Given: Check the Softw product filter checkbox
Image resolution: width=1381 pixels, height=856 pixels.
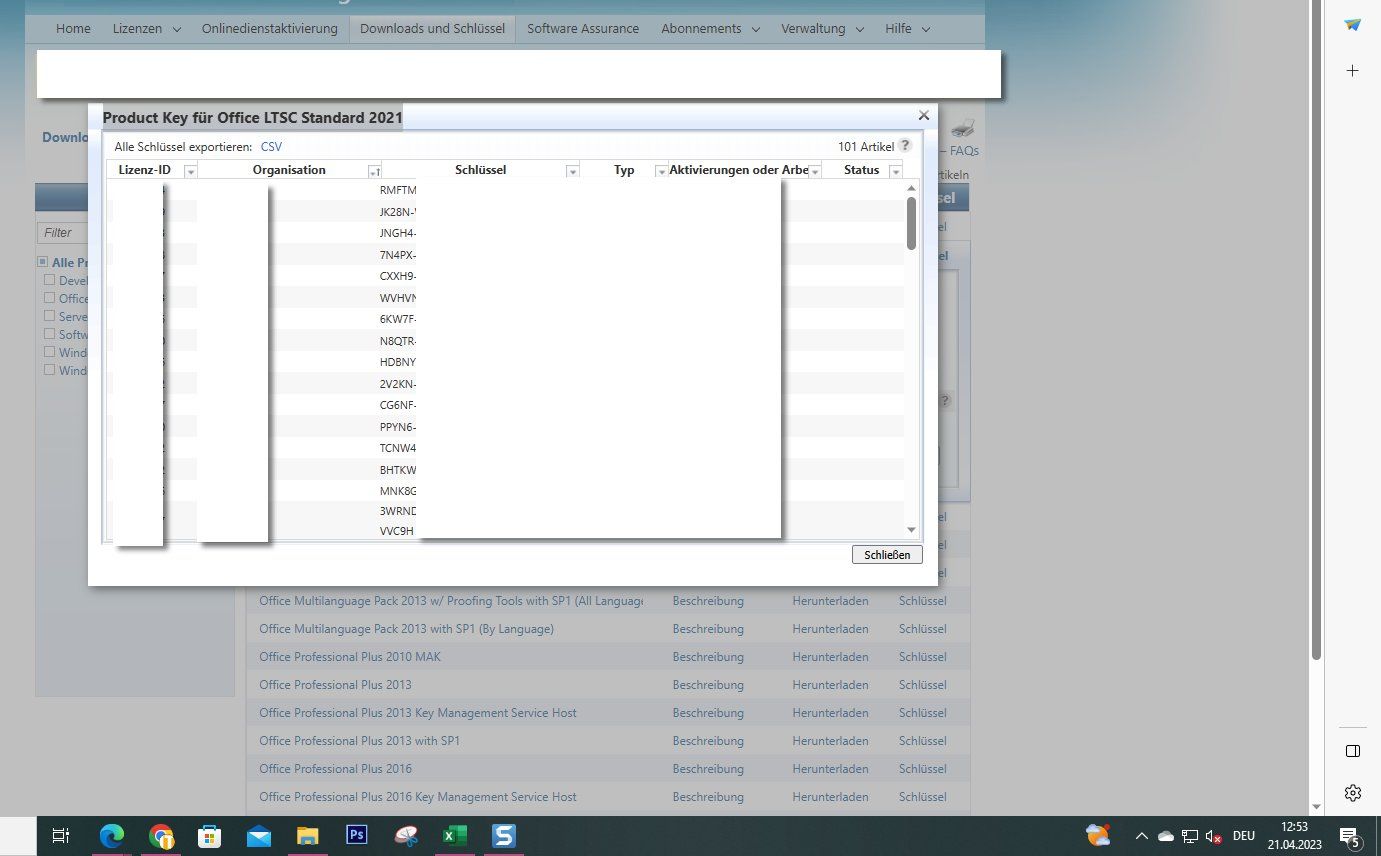Looking at the screenshot, I should pyautogui.click(x=49, y=334).
